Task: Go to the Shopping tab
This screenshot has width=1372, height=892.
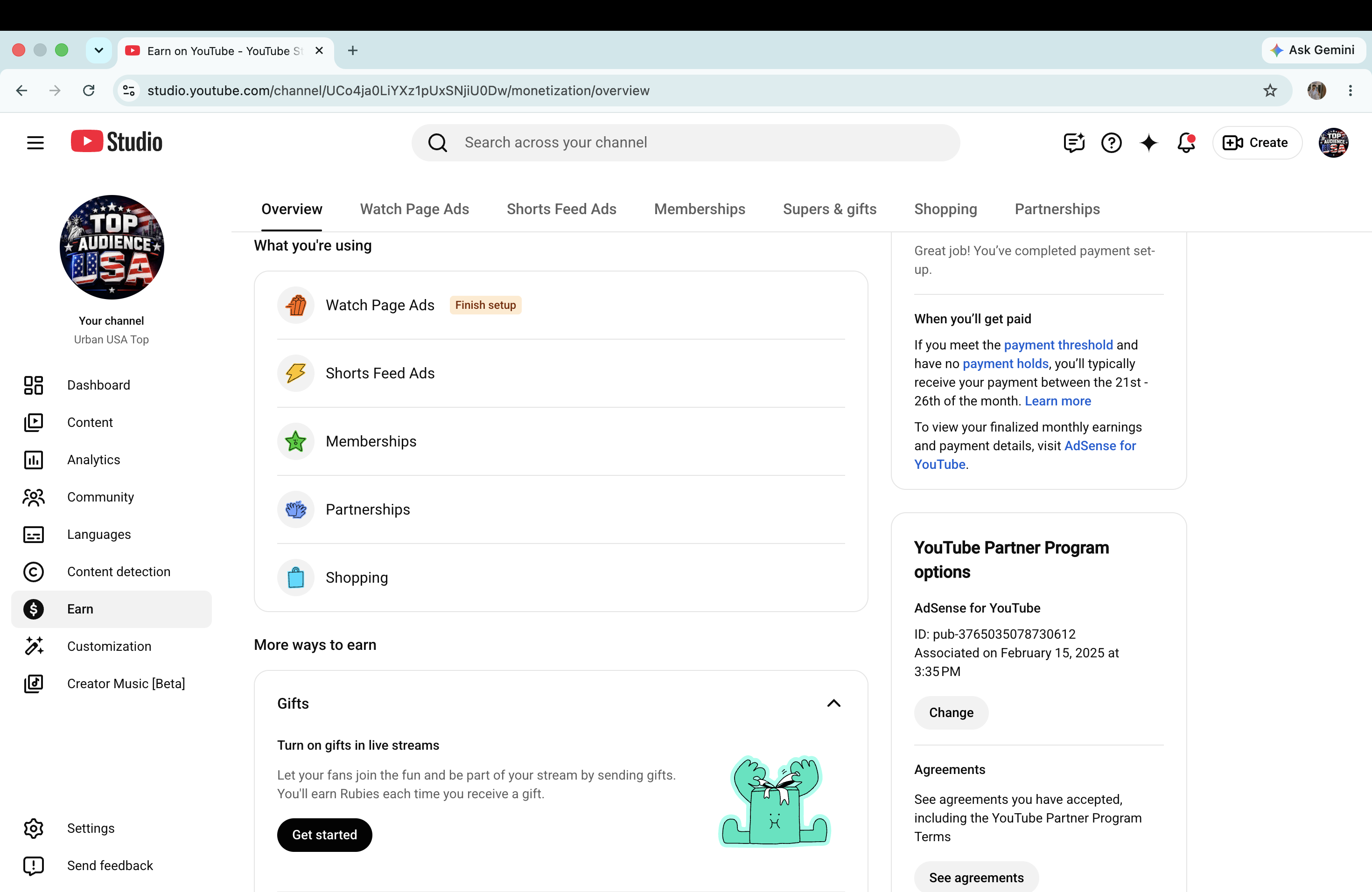Action: click(945, 209)
